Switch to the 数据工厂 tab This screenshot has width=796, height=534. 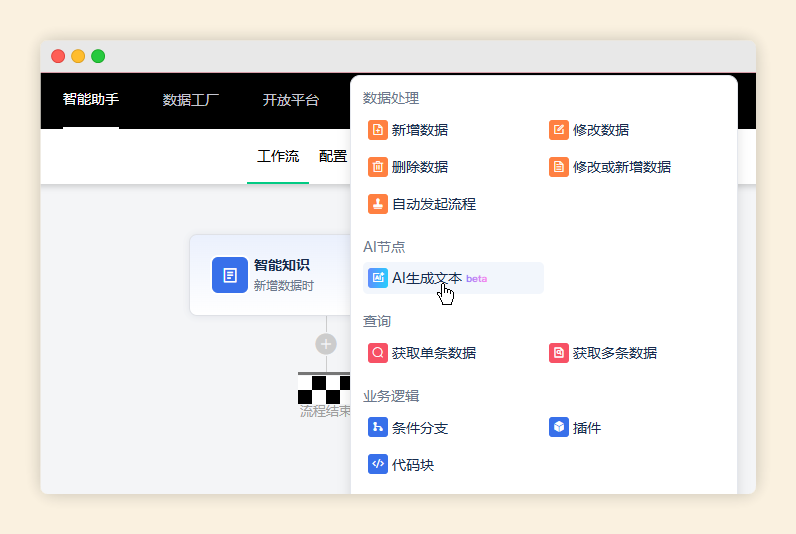(x=191, y=100)
